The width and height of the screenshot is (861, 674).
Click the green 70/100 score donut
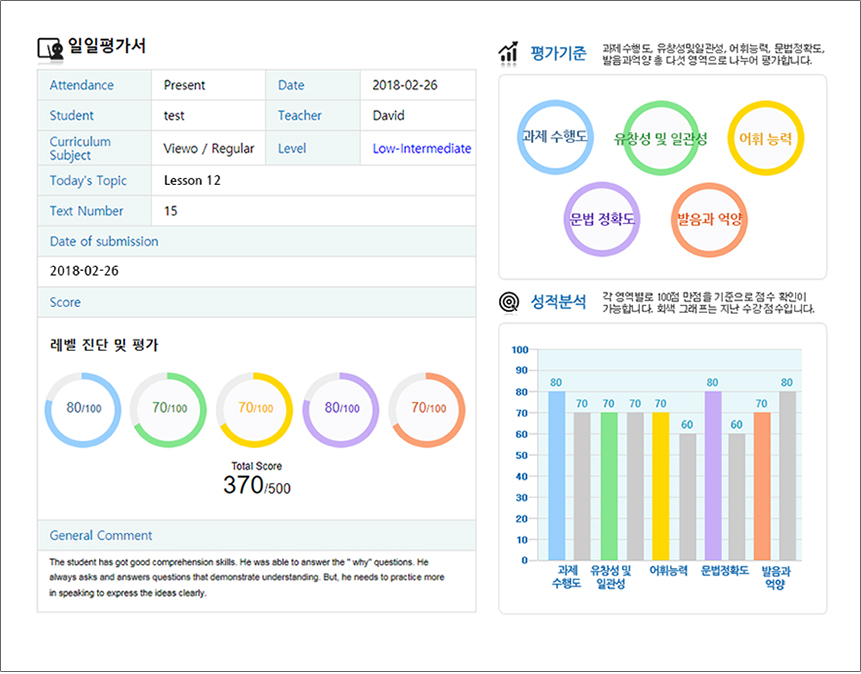point(168,409)
